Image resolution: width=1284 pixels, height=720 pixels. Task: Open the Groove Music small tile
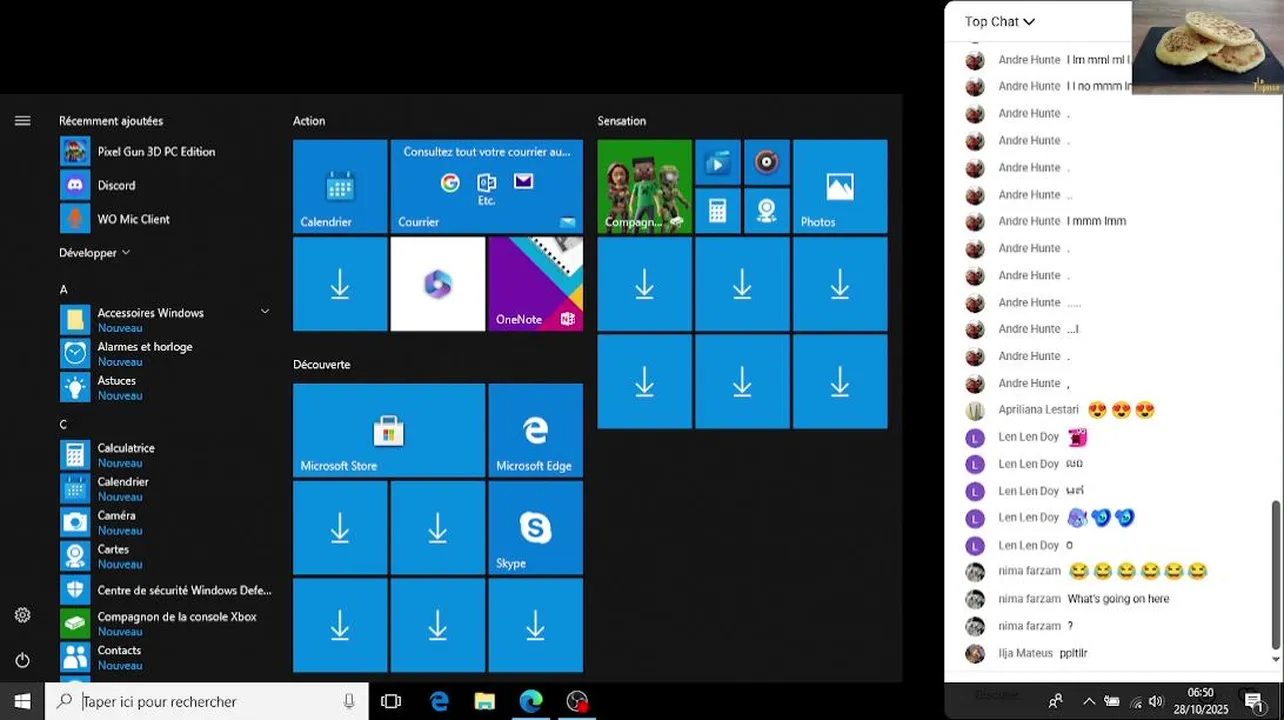pos(766,162)
